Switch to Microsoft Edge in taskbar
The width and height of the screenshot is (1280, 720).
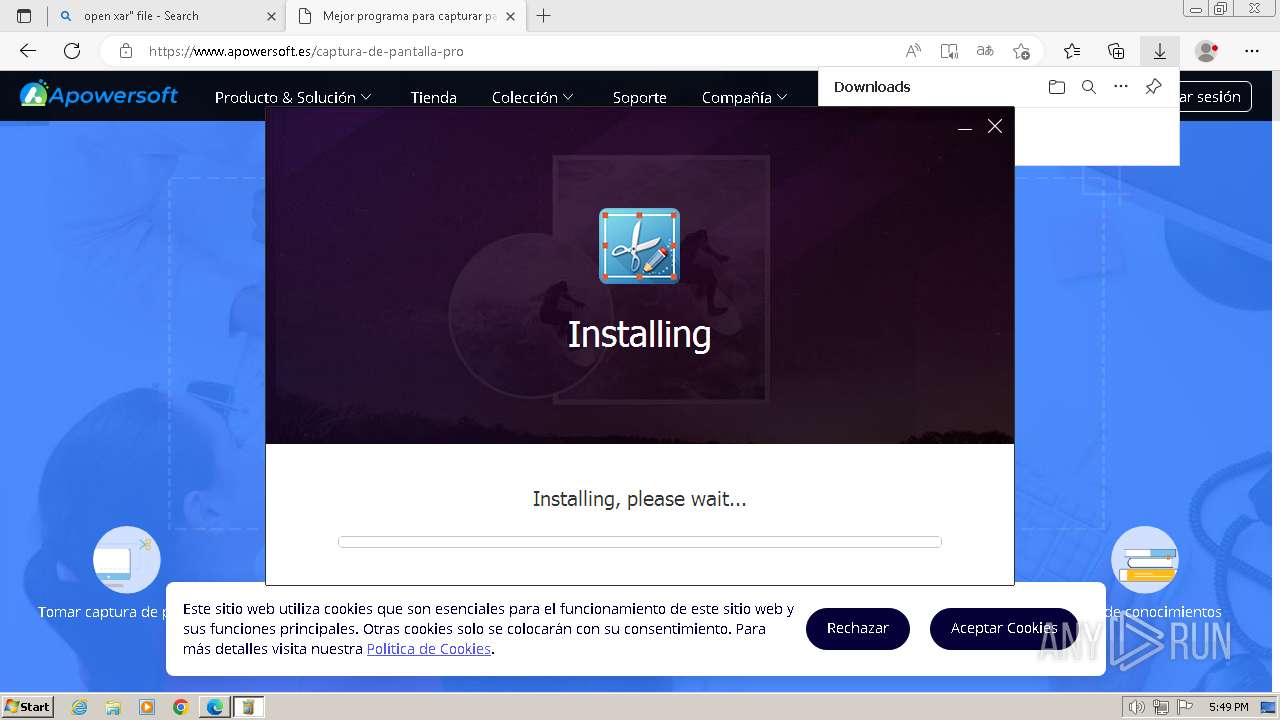pos(215,707)
